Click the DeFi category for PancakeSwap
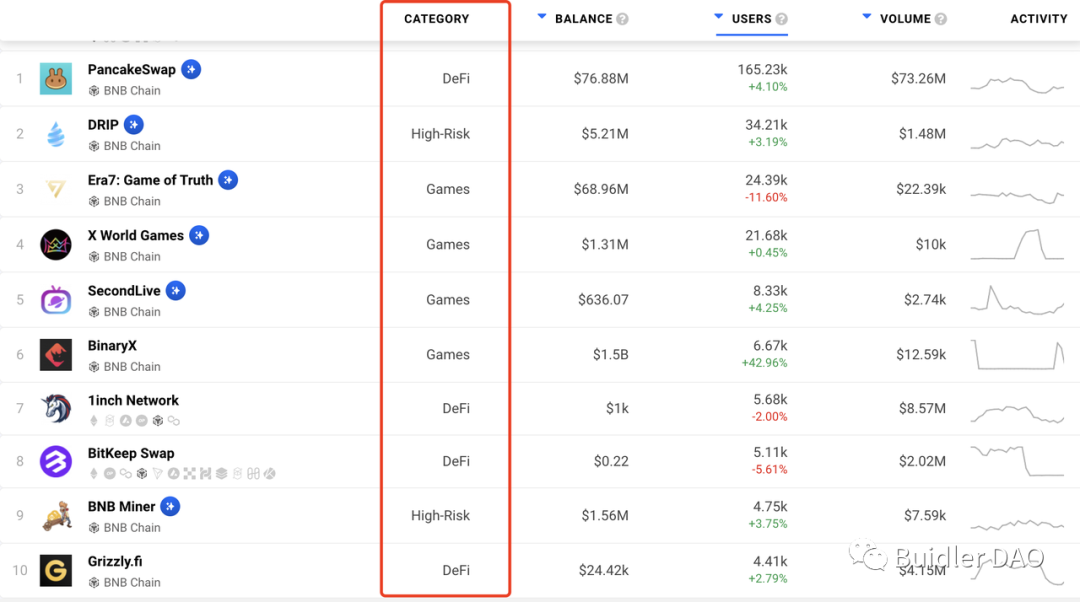This screenshot has width=1080, height=602. tap(456, 79)
